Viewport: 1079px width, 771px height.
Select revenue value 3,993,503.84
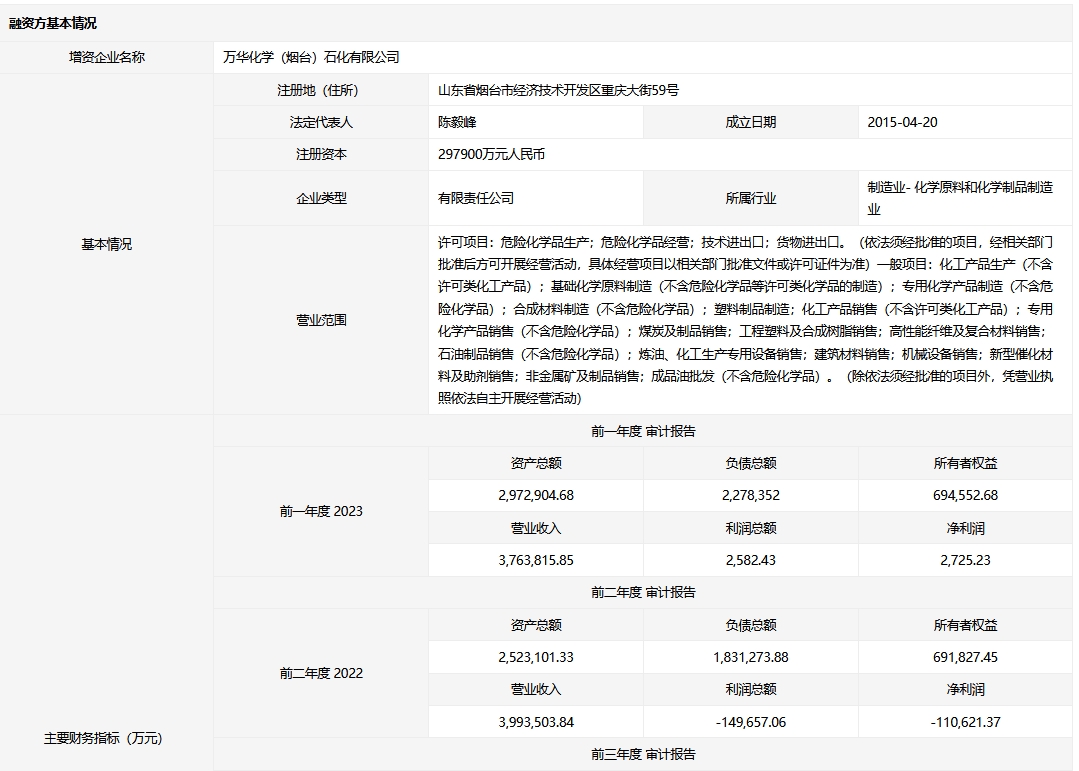[x=535, y=722]
